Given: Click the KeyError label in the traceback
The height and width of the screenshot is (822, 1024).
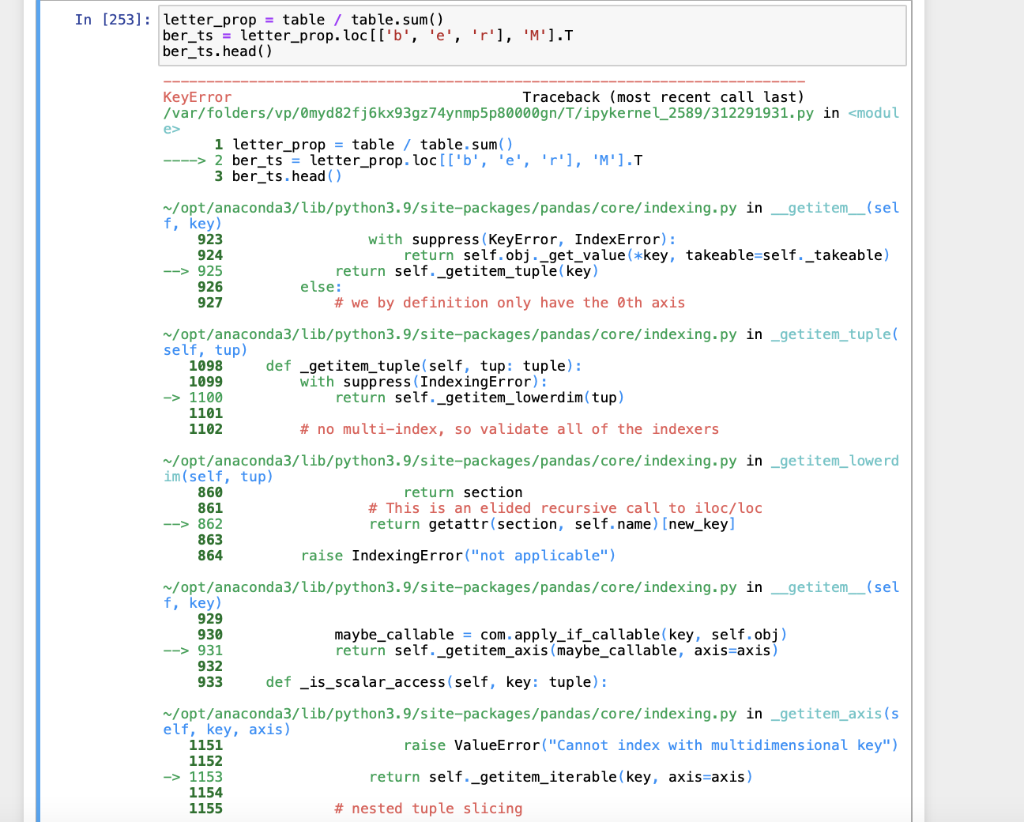Looking at the screenshot, I should click(189, 97).
